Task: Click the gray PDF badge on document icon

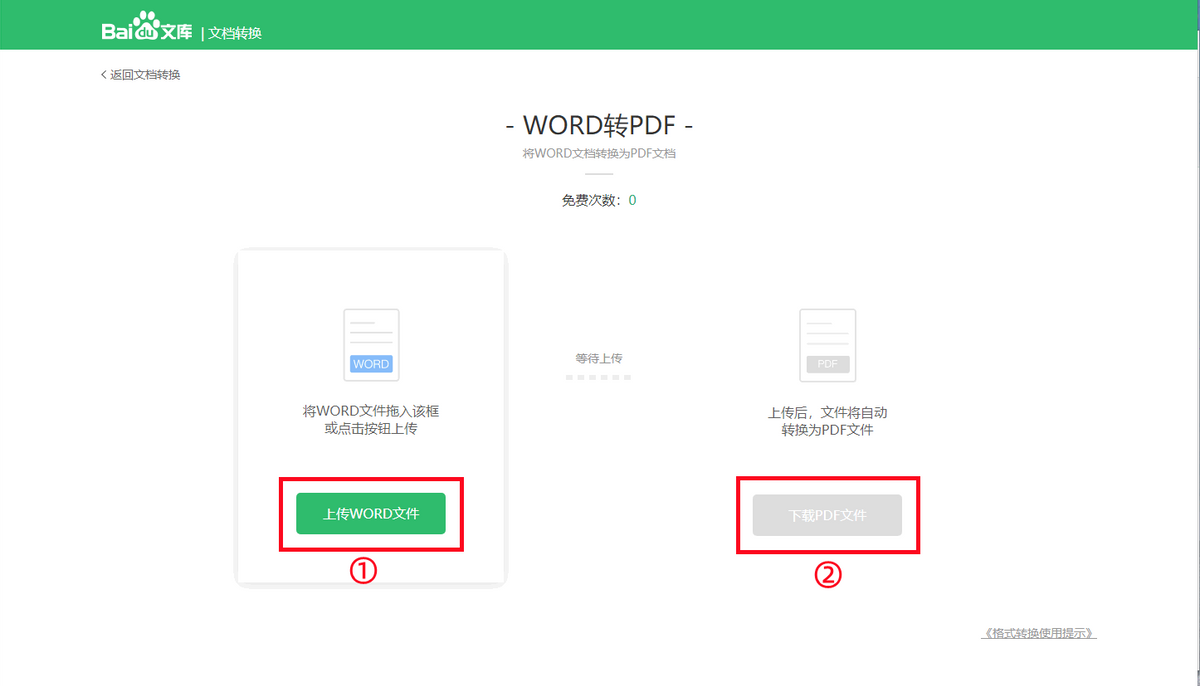Action: point(827,364)
